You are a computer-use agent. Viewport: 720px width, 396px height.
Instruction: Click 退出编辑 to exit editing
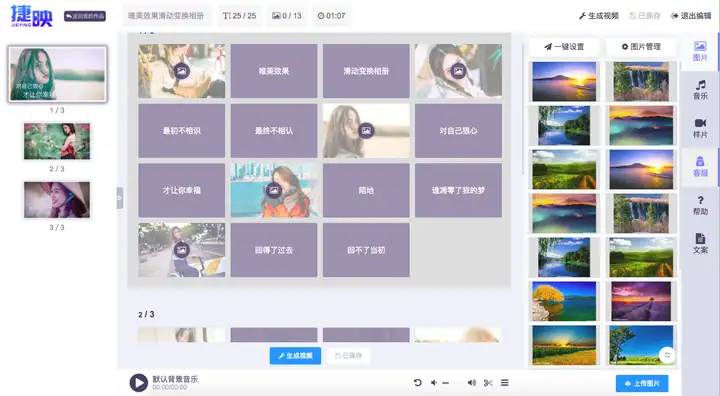(691, 16)
